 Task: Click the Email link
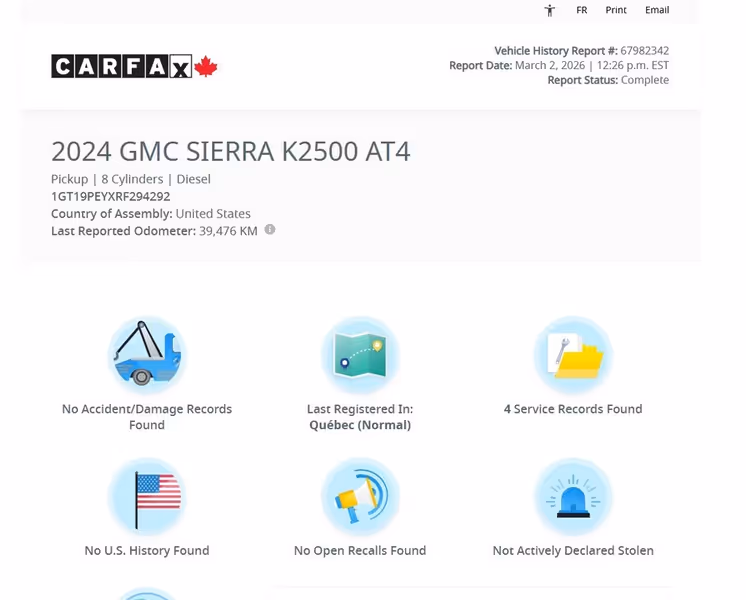pos(657,10)
